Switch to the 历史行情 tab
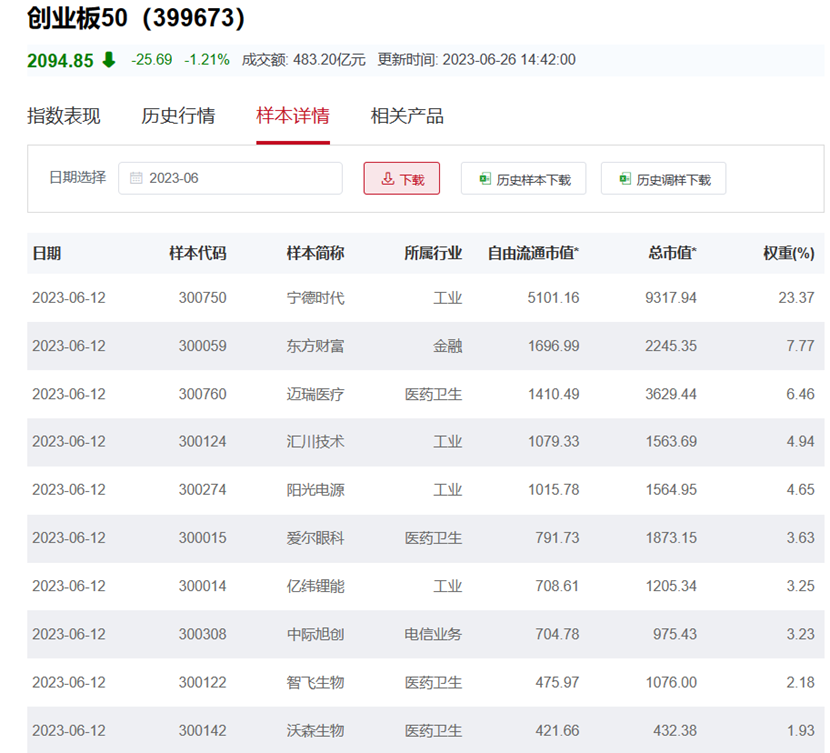Viewport: 830px width, 753px height. (178, 116)
